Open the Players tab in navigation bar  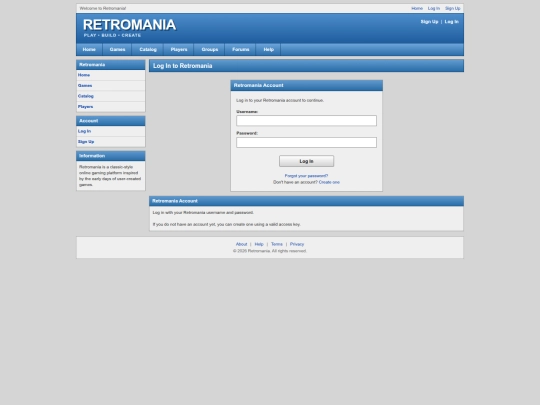pos(179,50)
